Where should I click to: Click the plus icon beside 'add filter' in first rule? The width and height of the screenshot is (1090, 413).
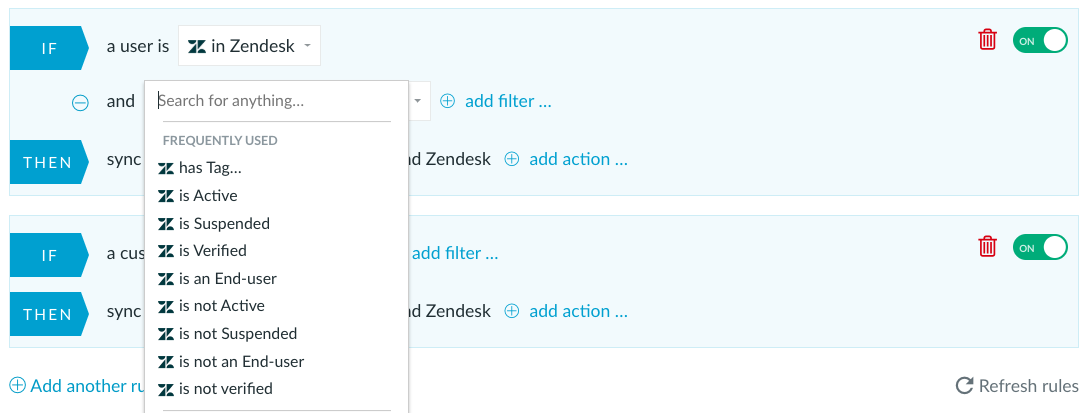tap(448, 101)
